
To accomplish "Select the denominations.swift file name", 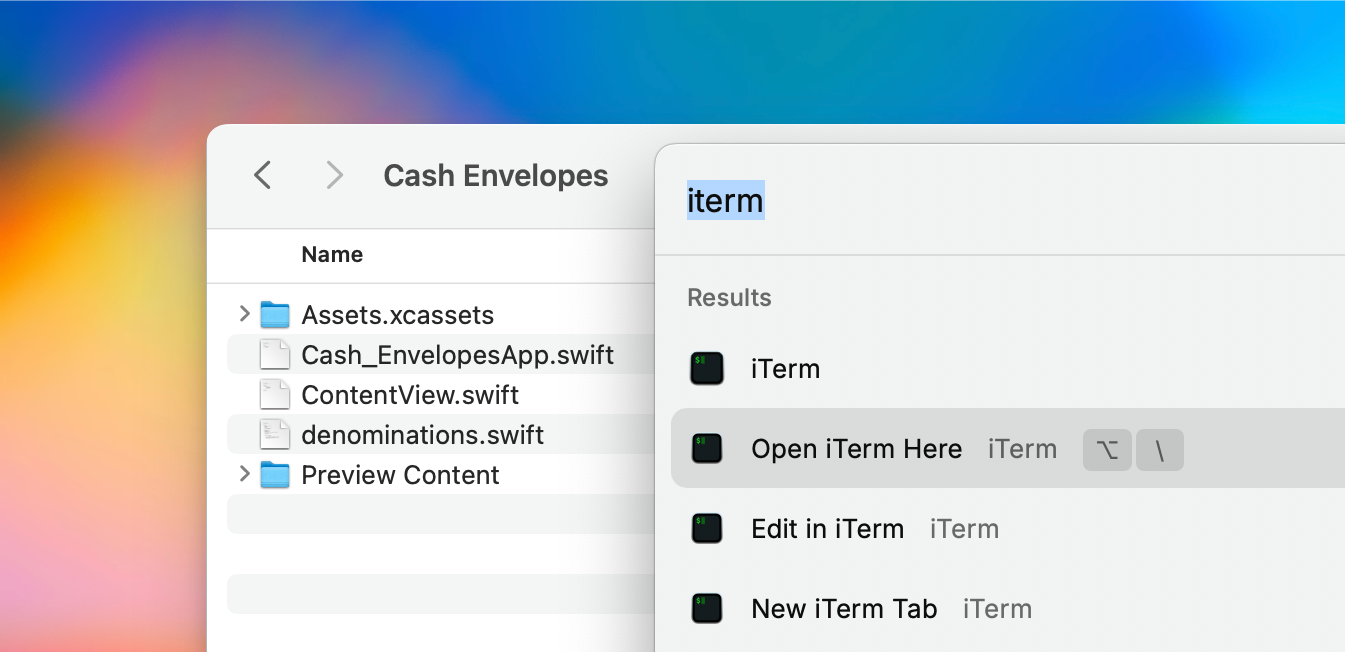I will pos(423,435).
